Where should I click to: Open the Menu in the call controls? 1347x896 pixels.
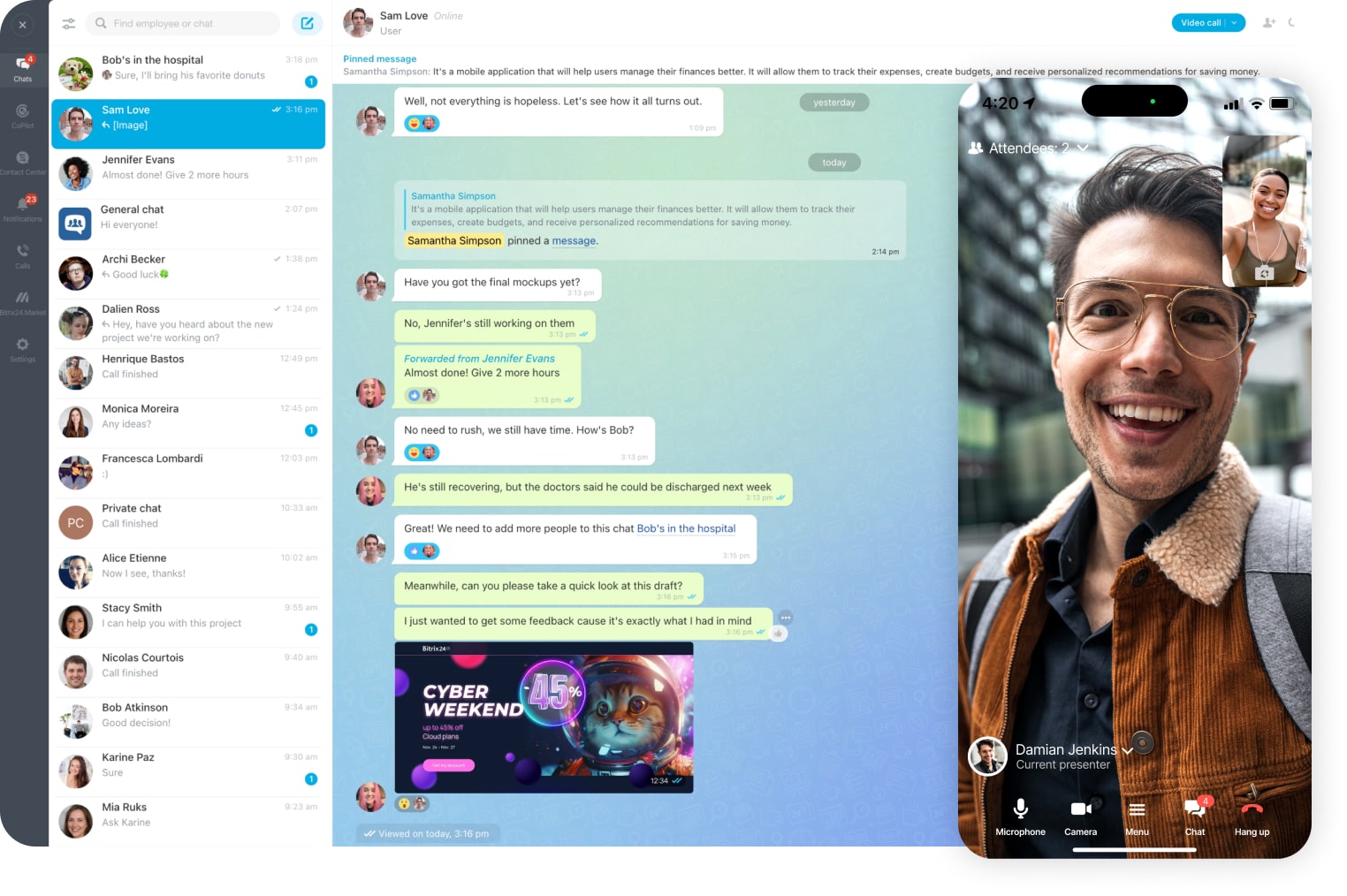pos(1137,808)
